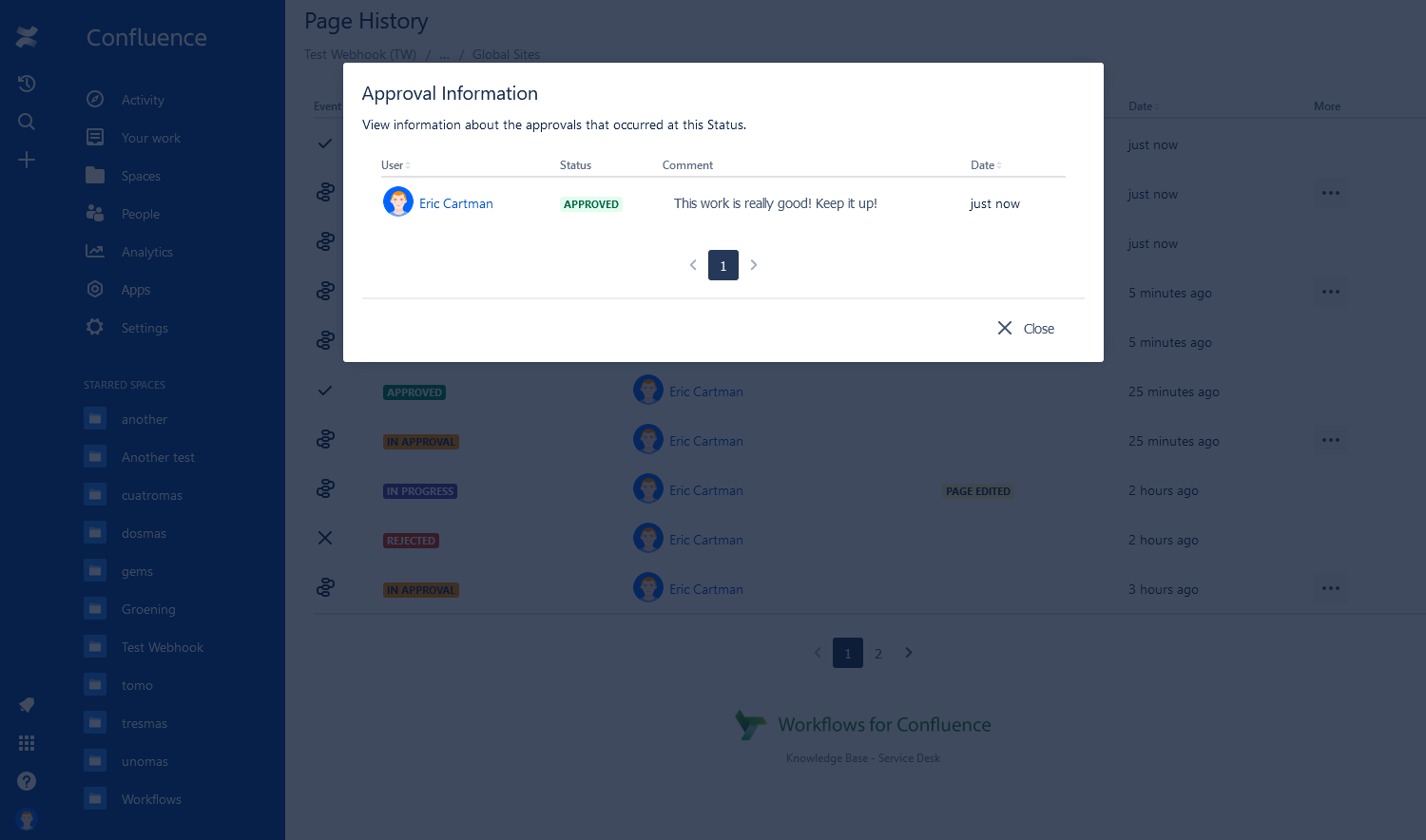Open the help question mark icon

click(x=27, y=781)
